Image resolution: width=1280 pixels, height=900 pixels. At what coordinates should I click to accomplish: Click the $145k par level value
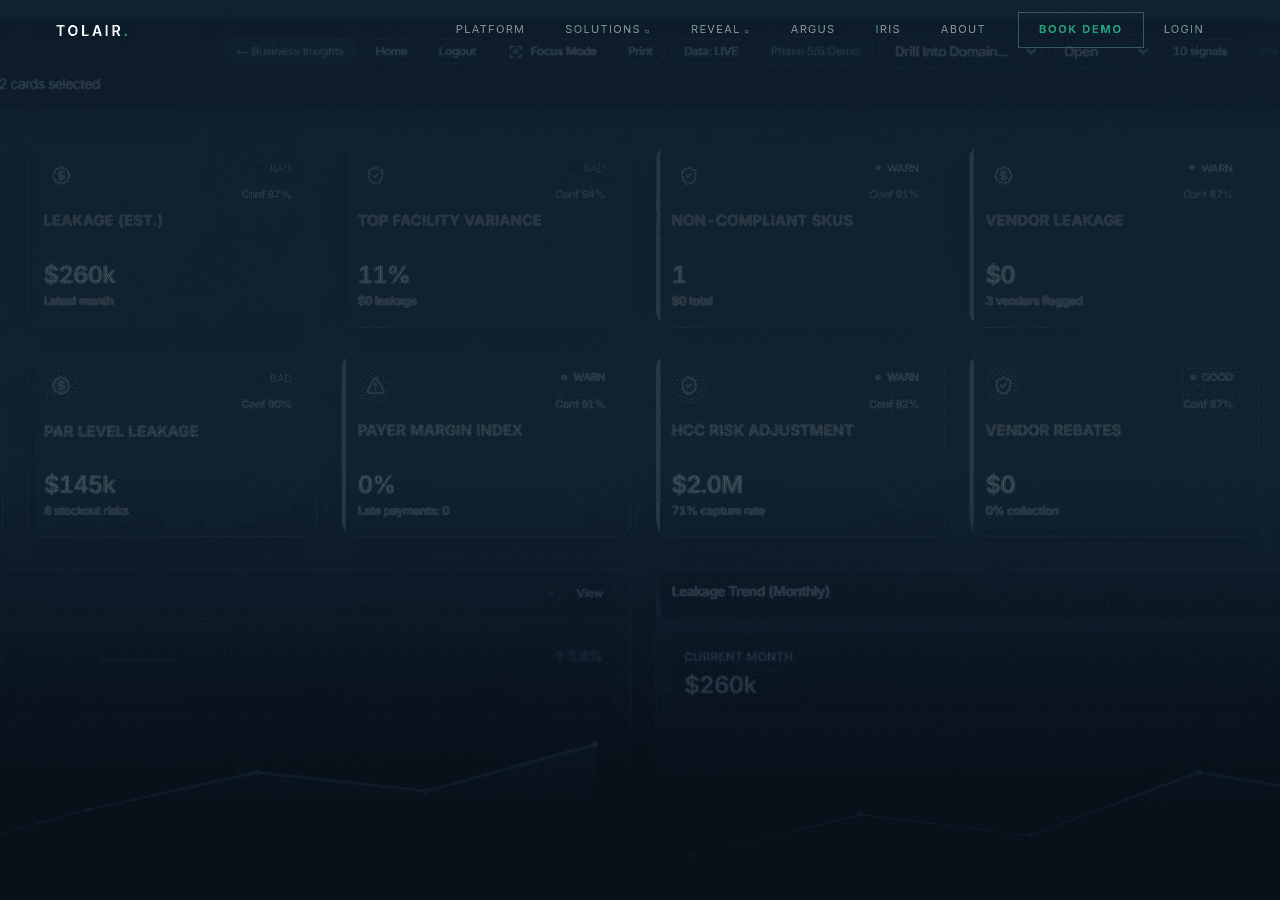pos(80,485)
